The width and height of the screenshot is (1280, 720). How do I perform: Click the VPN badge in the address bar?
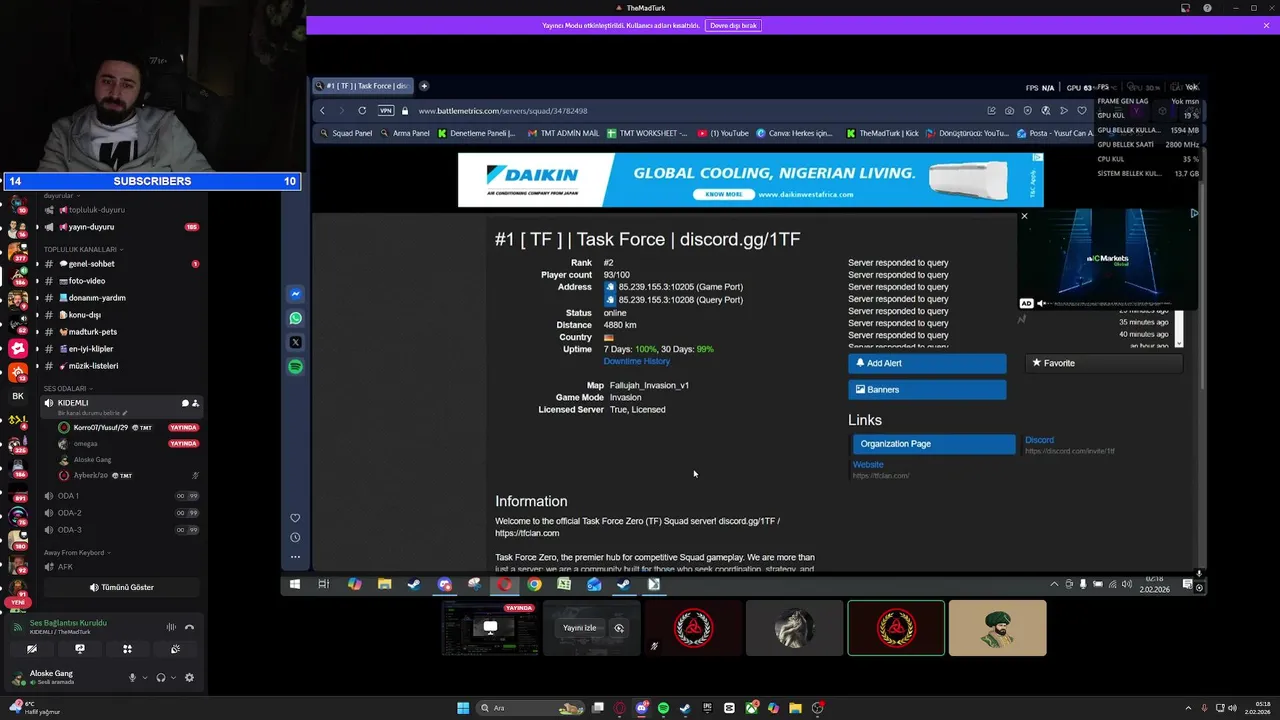pos(386,111)
